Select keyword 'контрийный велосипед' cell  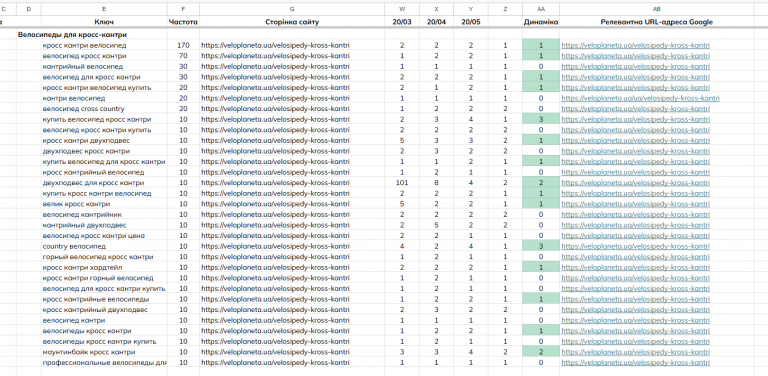104,67
